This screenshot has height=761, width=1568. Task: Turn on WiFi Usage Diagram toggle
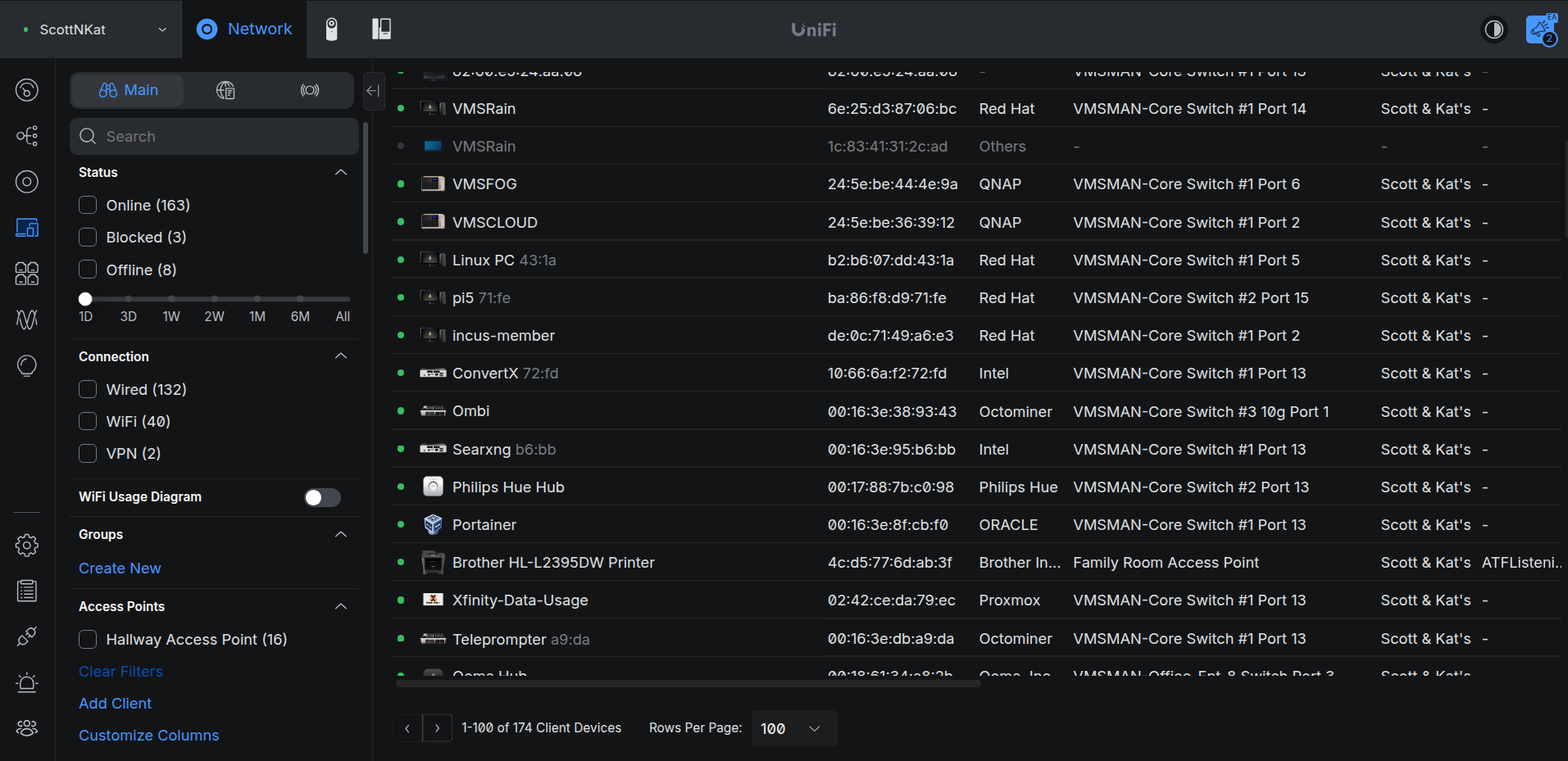322,497
